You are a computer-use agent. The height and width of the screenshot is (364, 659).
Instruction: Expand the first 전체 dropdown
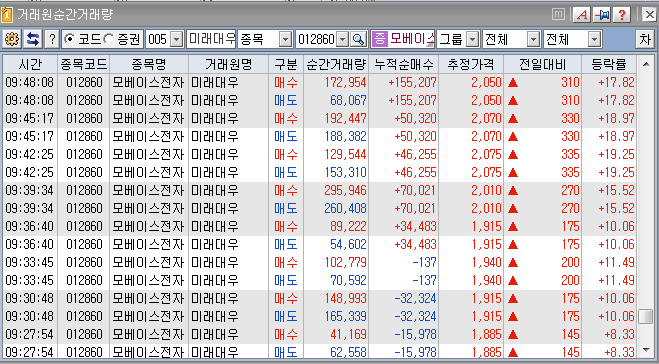coord(533,40)
